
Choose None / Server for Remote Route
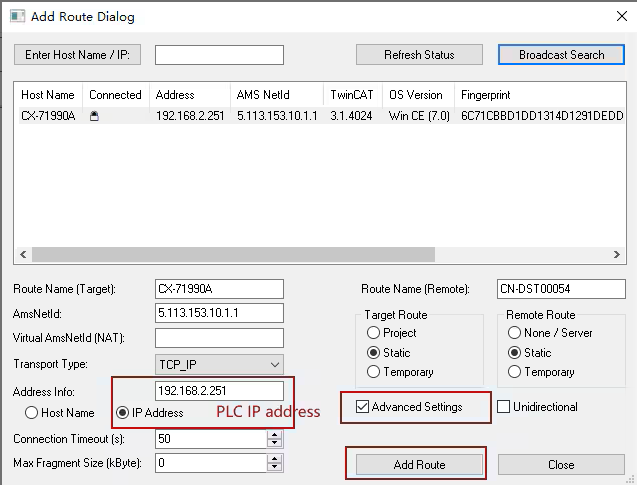pos(515,333)
